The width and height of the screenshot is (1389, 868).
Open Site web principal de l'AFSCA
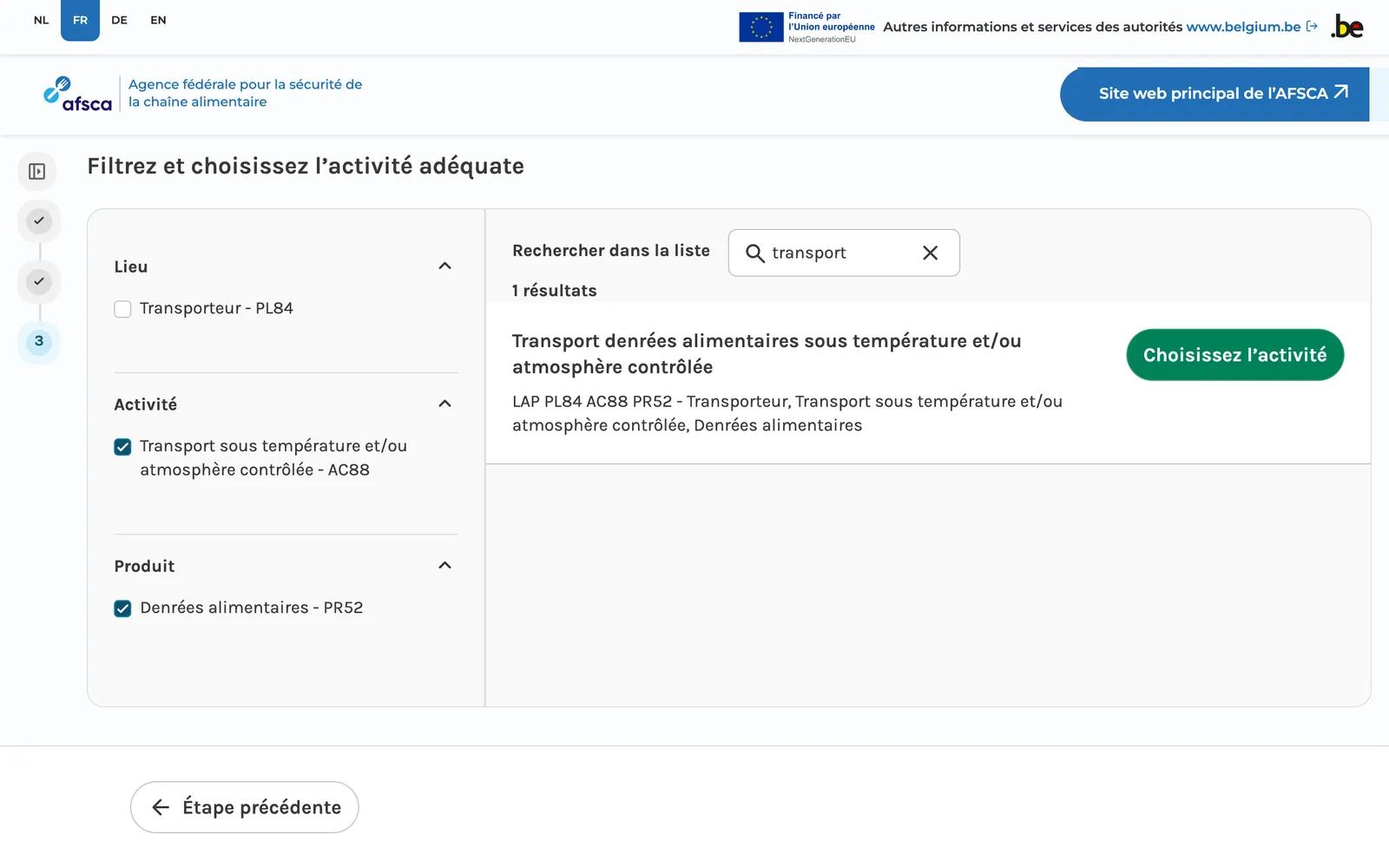[1215, 94]
